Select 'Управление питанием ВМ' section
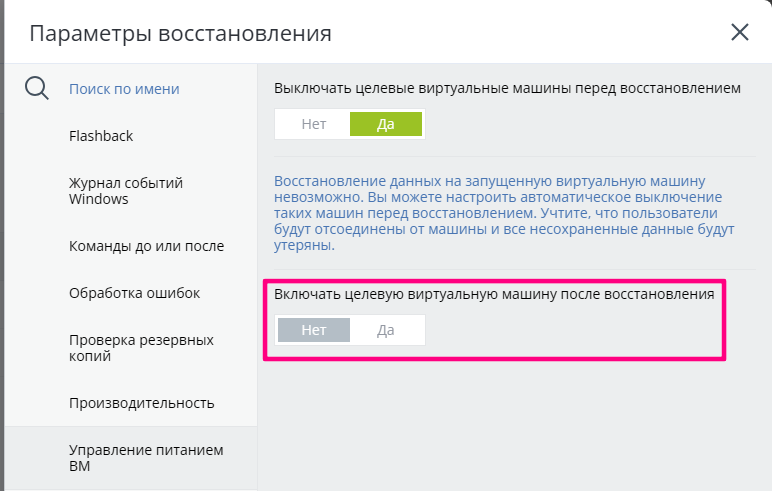Viewport: 772px width, 491px height. pyautogui.click(x=130, y=458)
